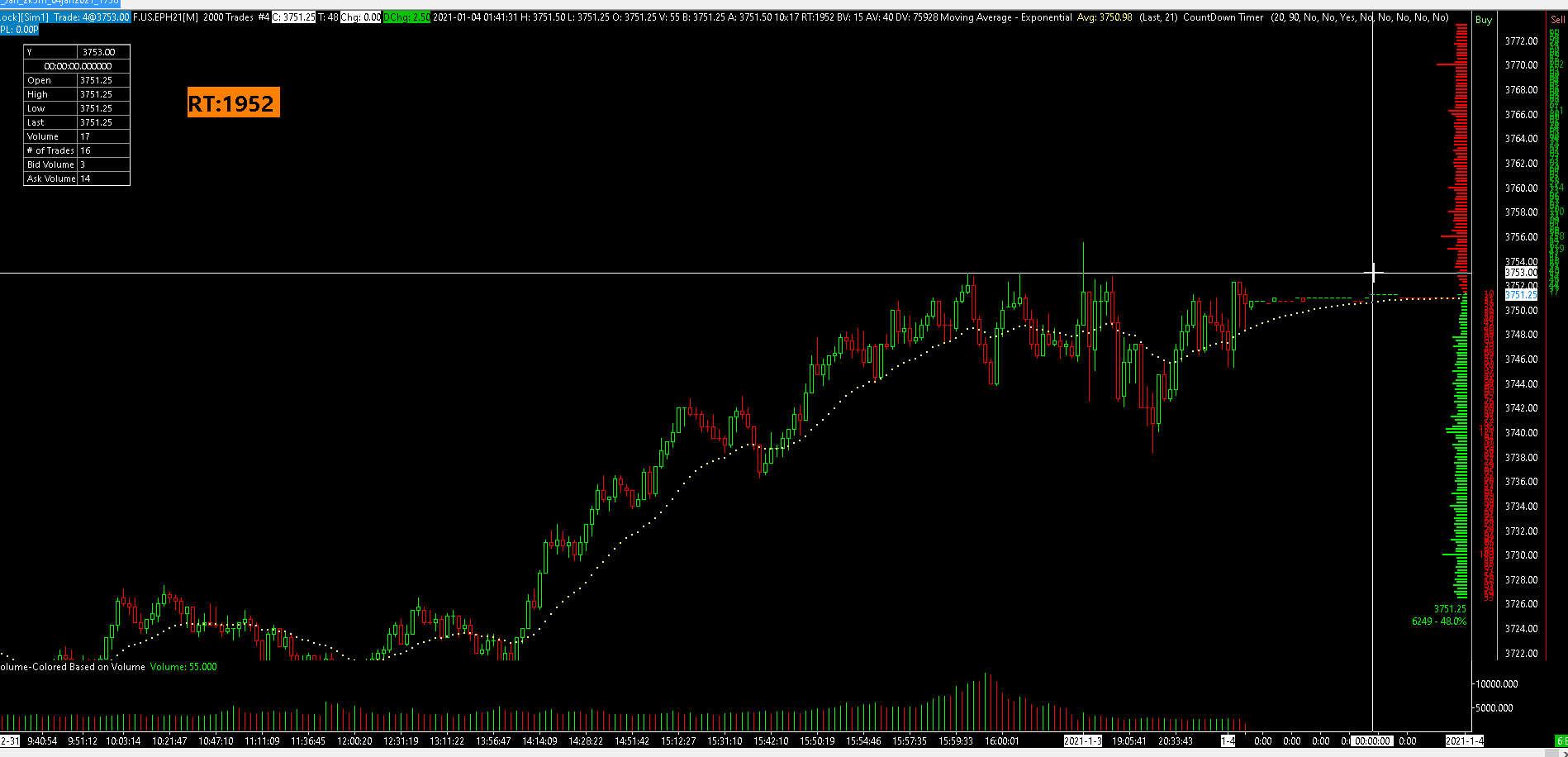Click the 15:57:35 time axis label

click(x=910, y=741)
